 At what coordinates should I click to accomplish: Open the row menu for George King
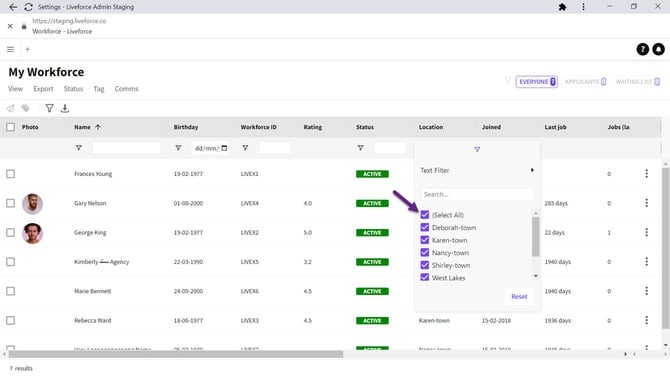coord(646,232)
